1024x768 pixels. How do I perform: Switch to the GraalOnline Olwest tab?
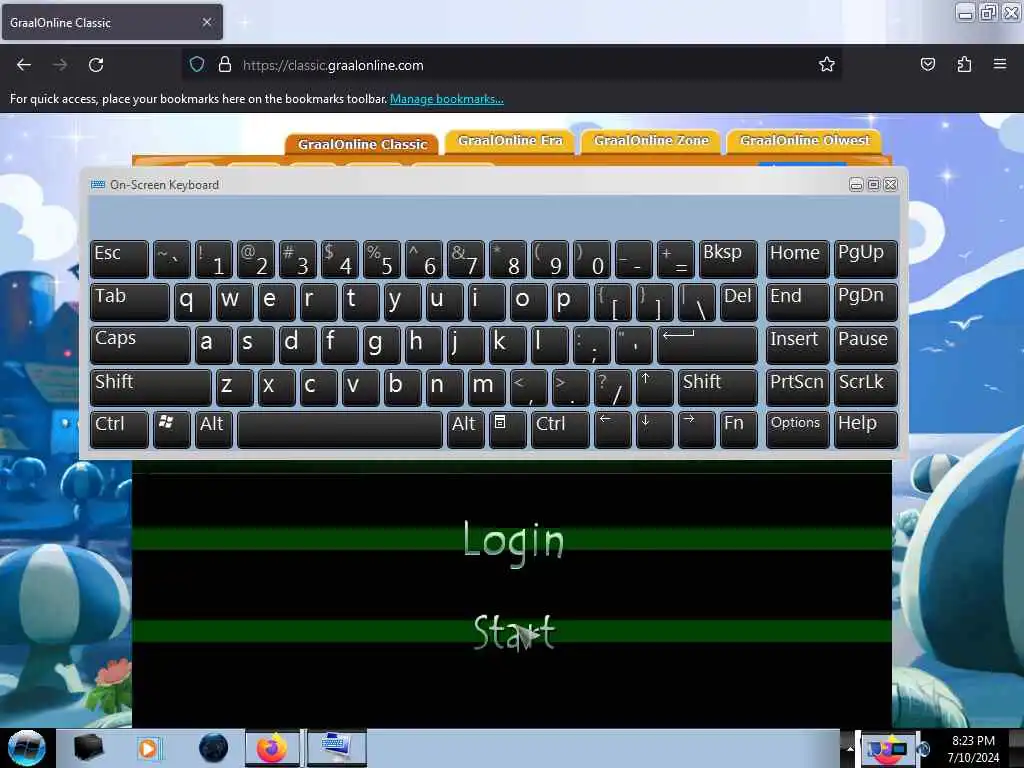(x=805, y=140)
